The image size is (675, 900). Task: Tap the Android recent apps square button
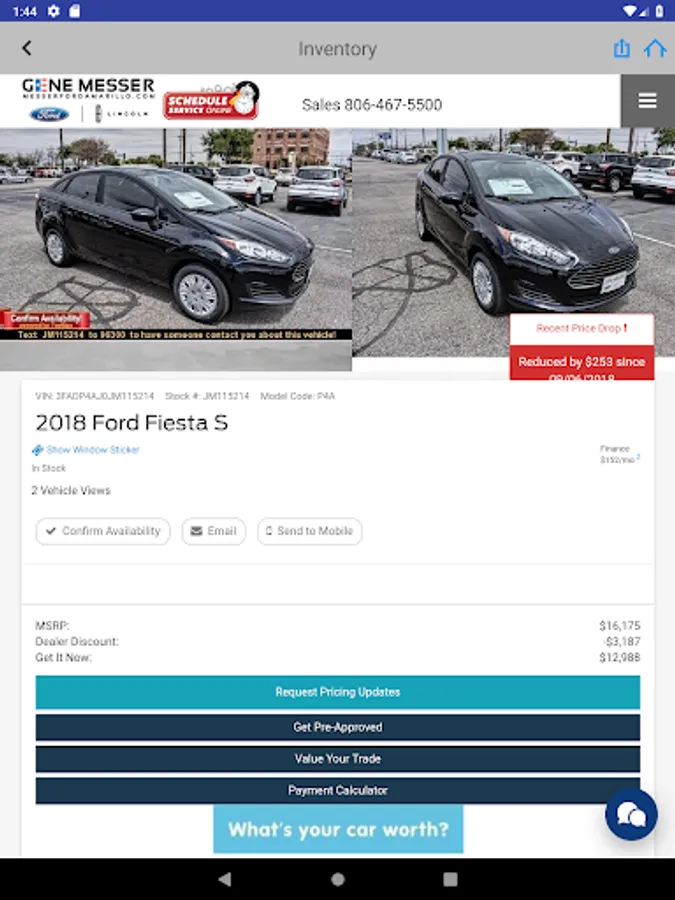pos(451,879)
